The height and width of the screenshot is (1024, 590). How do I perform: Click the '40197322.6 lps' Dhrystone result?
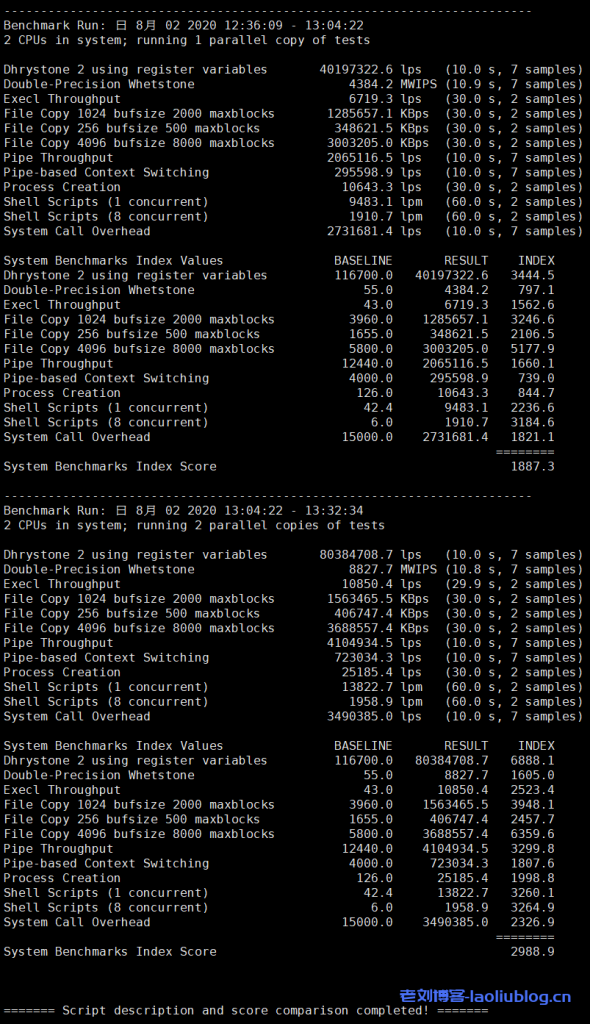[x=370, y=70]
